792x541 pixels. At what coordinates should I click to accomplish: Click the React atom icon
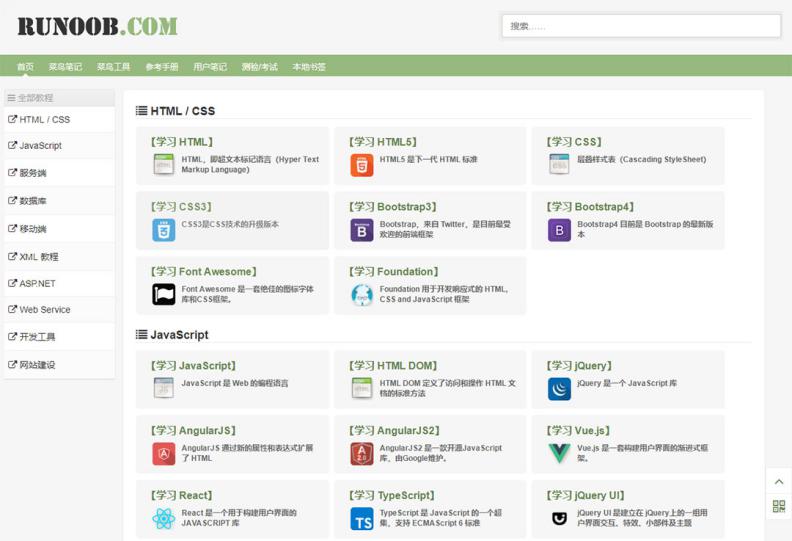click(x=164, y=518)
